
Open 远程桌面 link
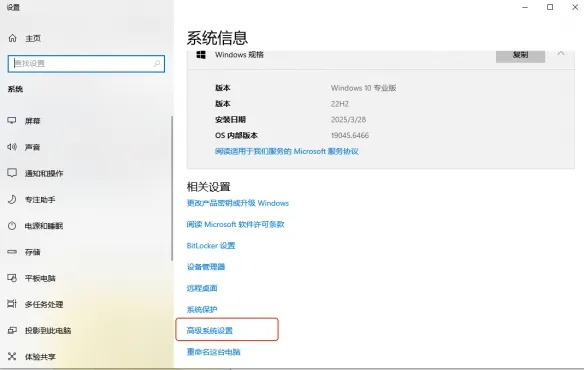[202, 288]
